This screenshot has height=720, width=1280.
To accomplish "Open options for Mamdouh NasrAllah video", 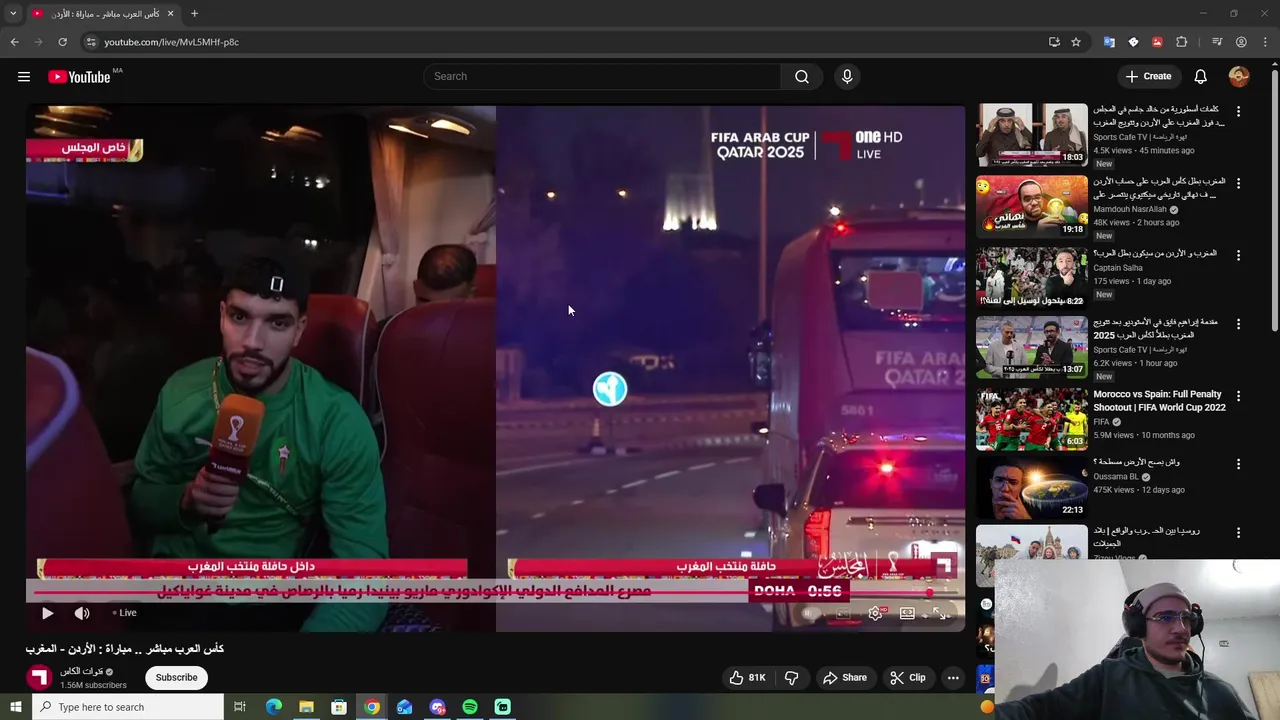I will click(1238, 184).
